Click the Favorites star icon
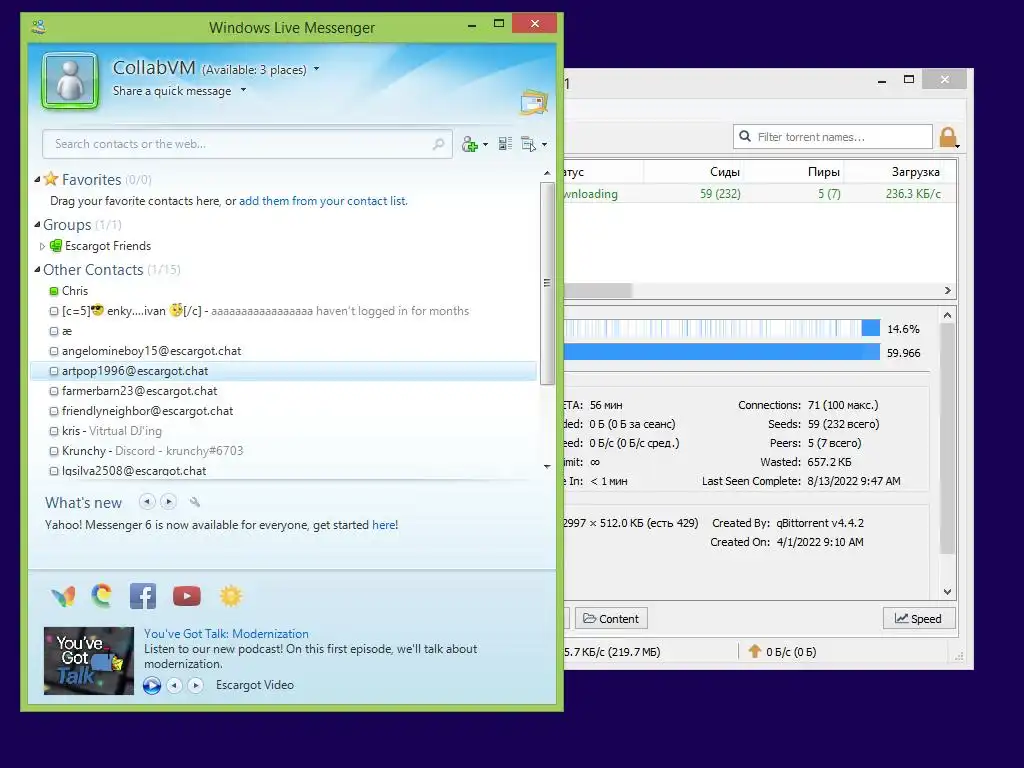Viewport: 1024px width, 768px height. [x=51, y=179]
